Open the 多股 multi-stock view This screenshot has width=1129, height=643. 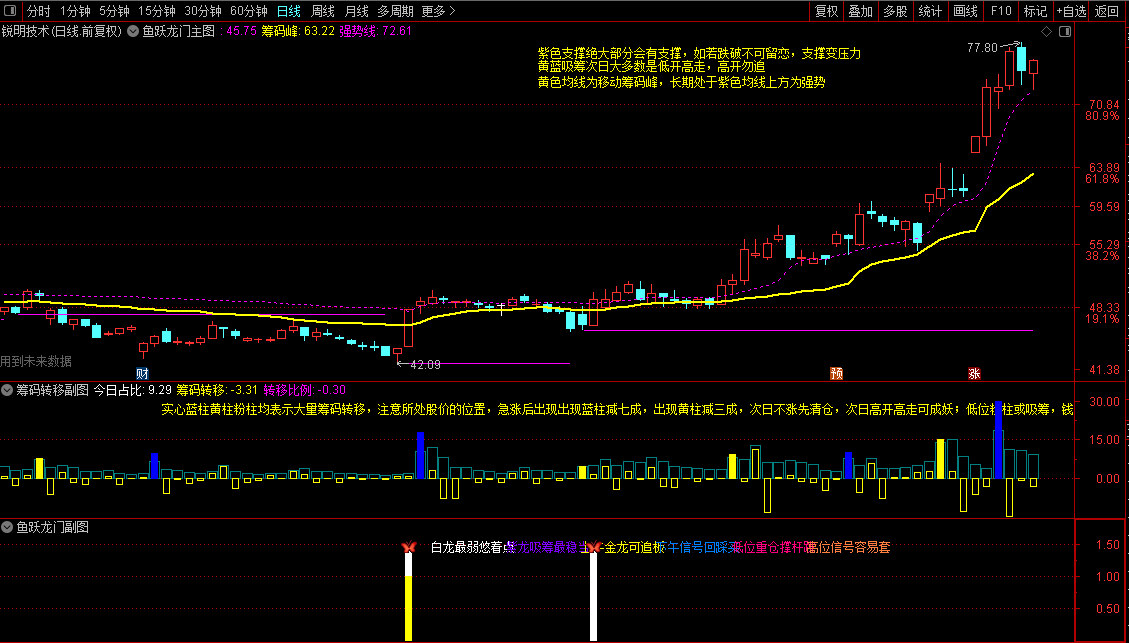[895, 11]
